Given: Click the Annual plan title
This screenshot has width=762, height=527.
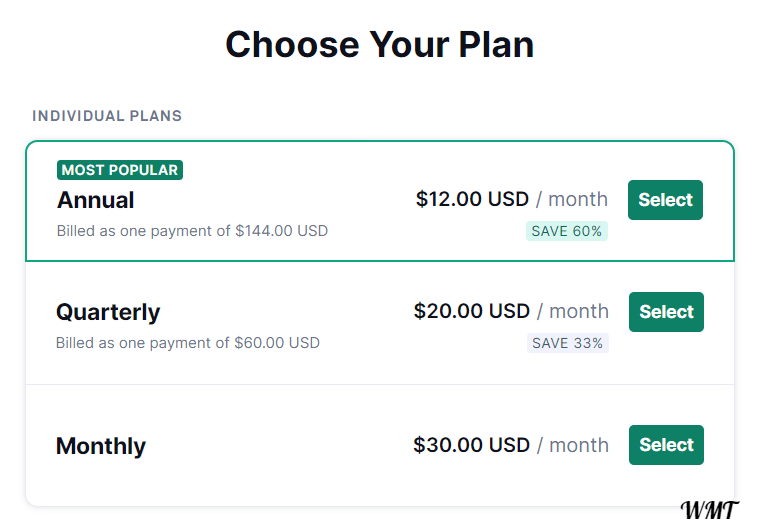Looking at the screenshot, I should pos(96,200).
